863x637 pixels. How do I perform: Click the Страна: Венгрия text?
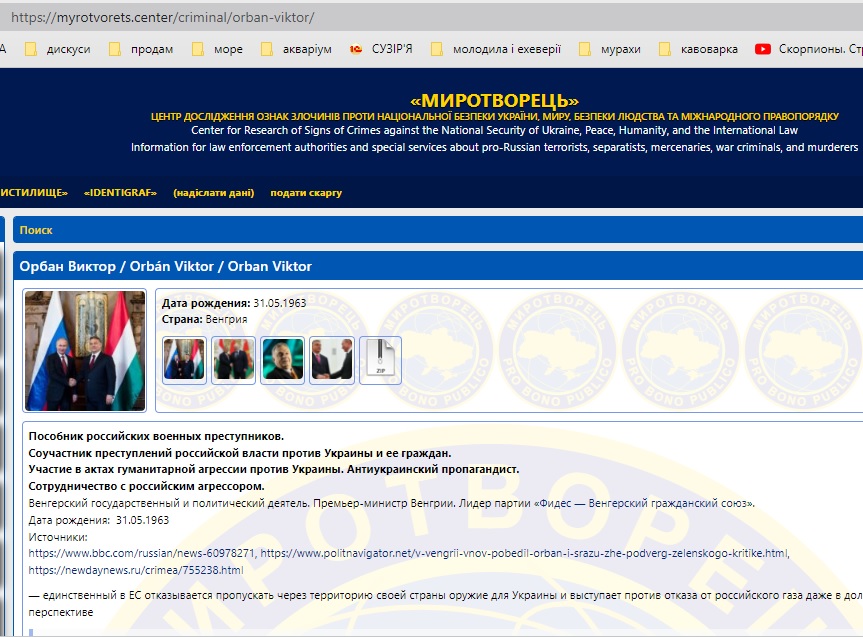click(204, 319)
